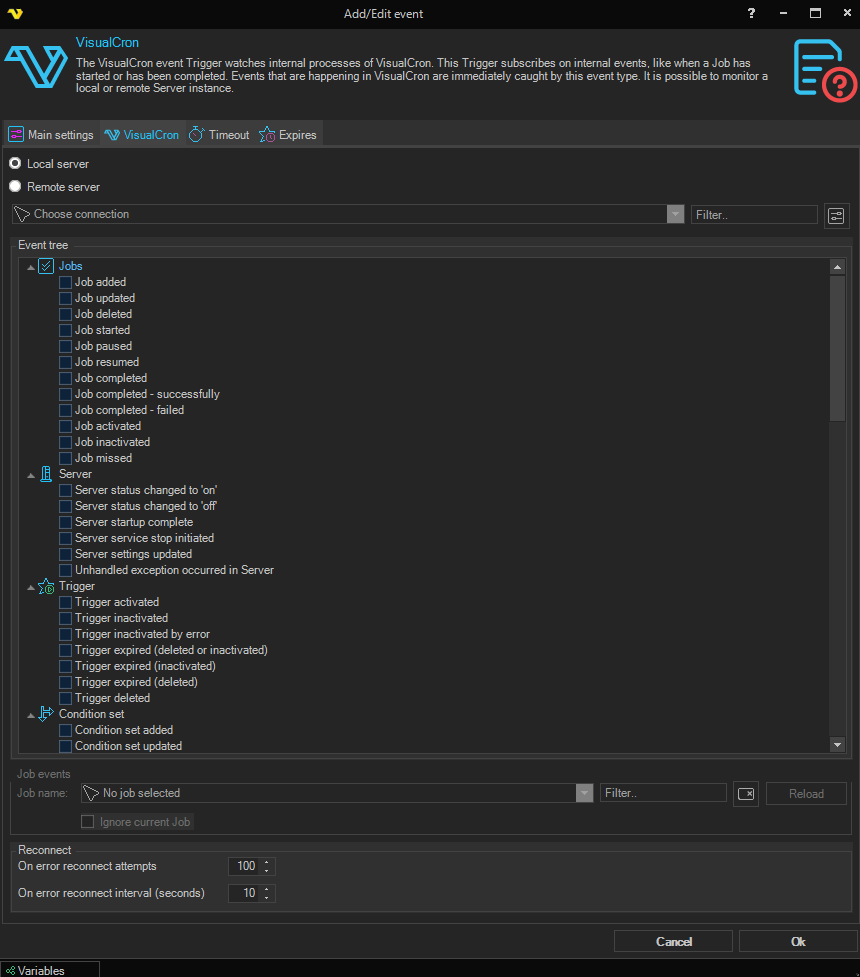The image size is (860, 977).
Task: Click the clear job selection icon
Action: coord(745,793)
